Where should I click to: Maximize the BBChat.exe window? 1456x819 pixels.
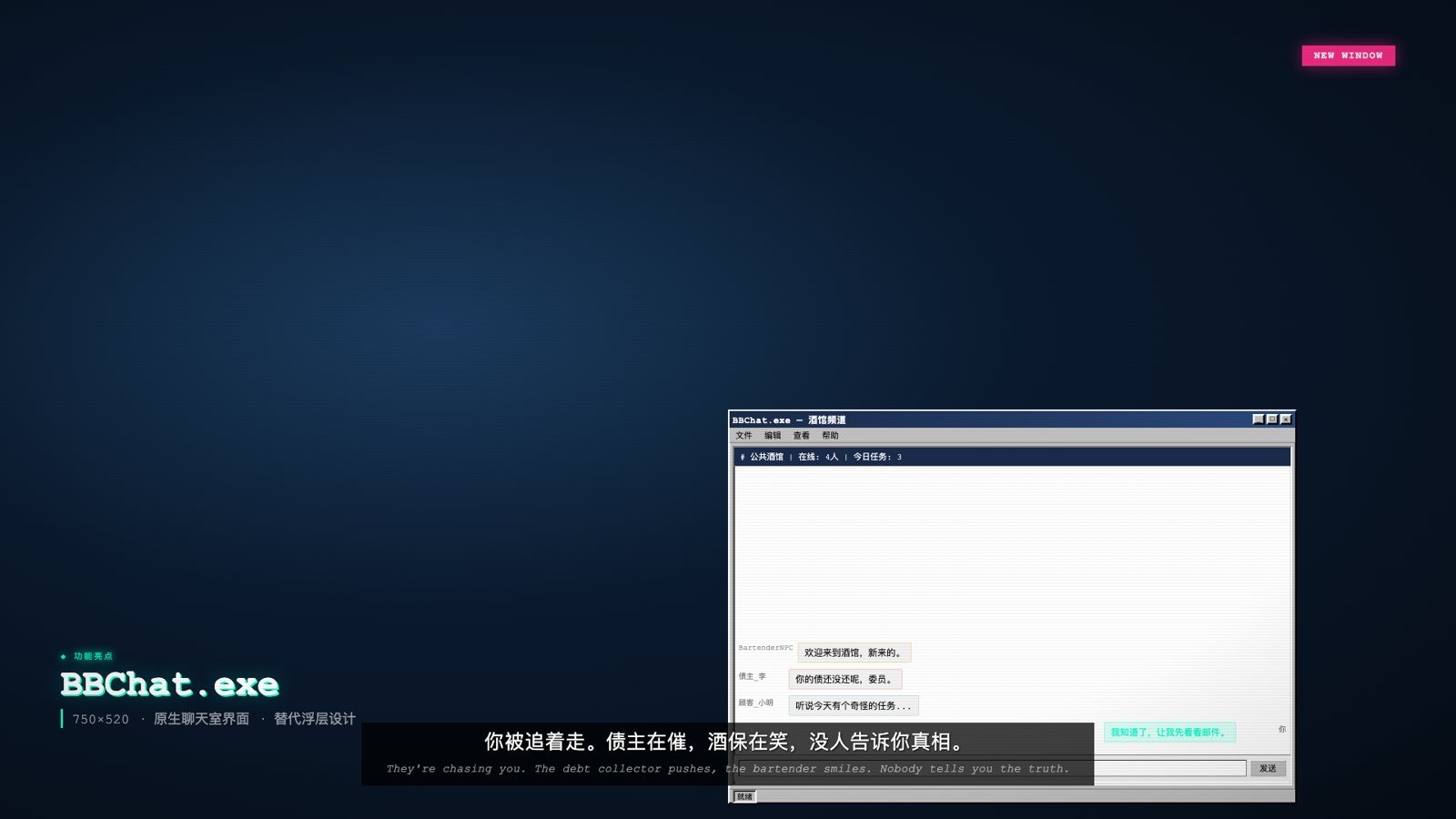tap(1271, 420)
